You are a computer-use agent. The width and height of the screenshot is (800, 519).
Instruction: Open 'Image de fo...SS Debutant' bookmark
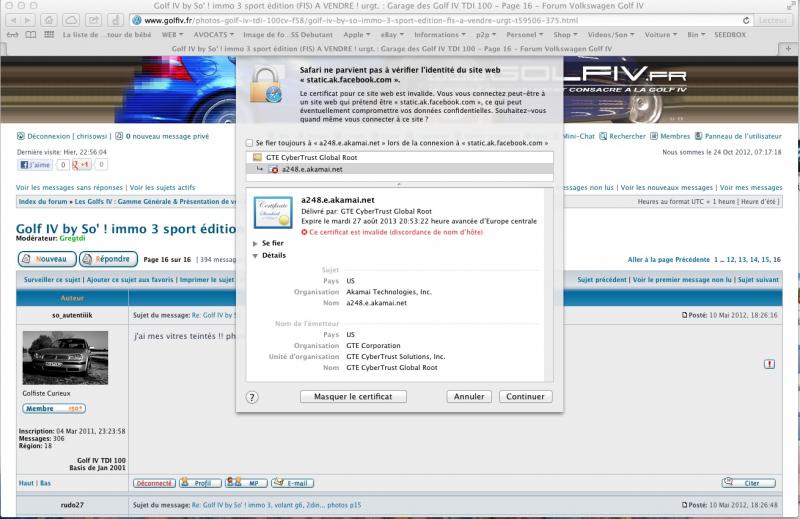288,35
